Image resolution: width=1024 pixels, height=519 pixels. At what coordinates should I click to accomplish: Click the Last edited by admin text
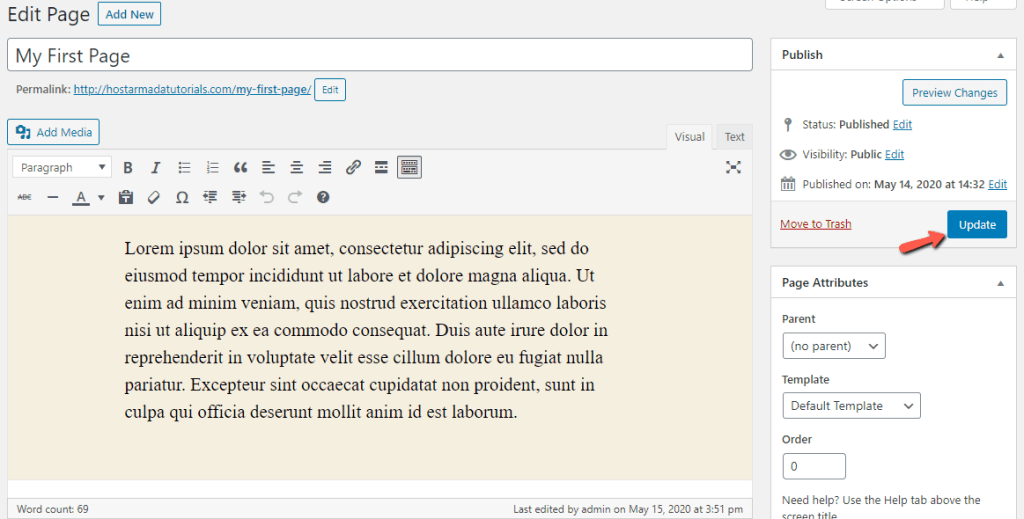628,509
